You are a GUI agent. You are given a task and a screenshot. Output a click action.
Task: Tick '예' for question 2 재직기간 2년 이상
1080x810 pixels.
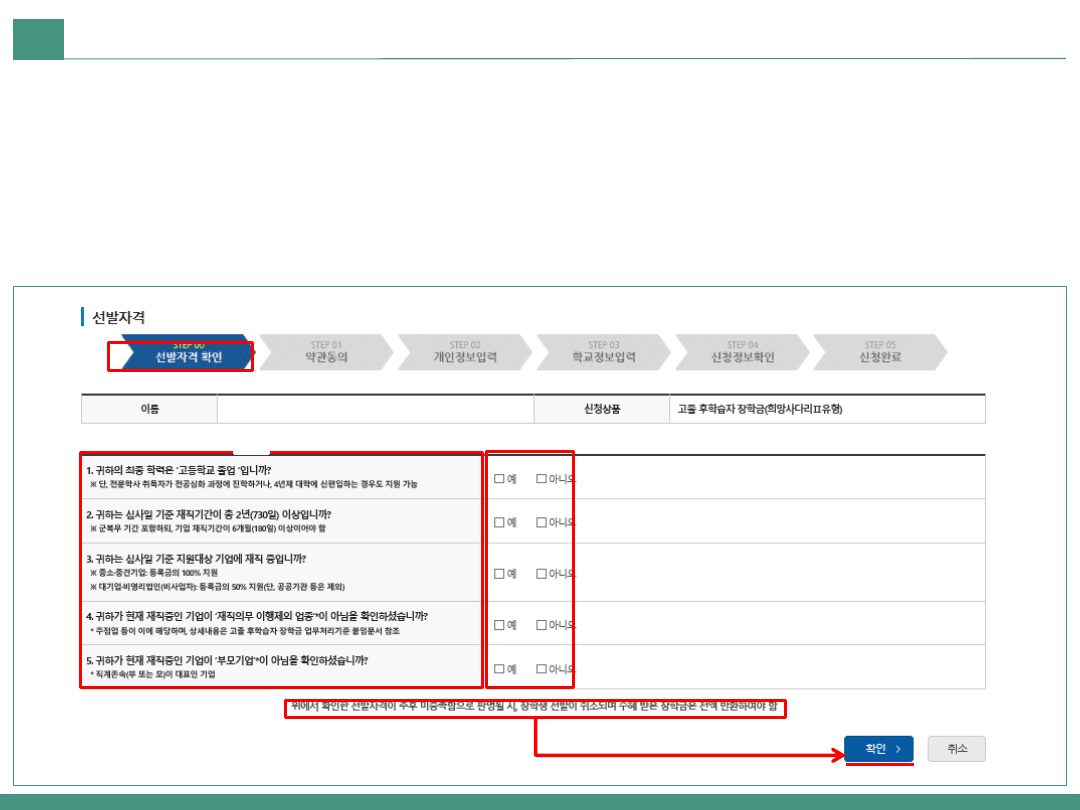[x=499, y=522]
